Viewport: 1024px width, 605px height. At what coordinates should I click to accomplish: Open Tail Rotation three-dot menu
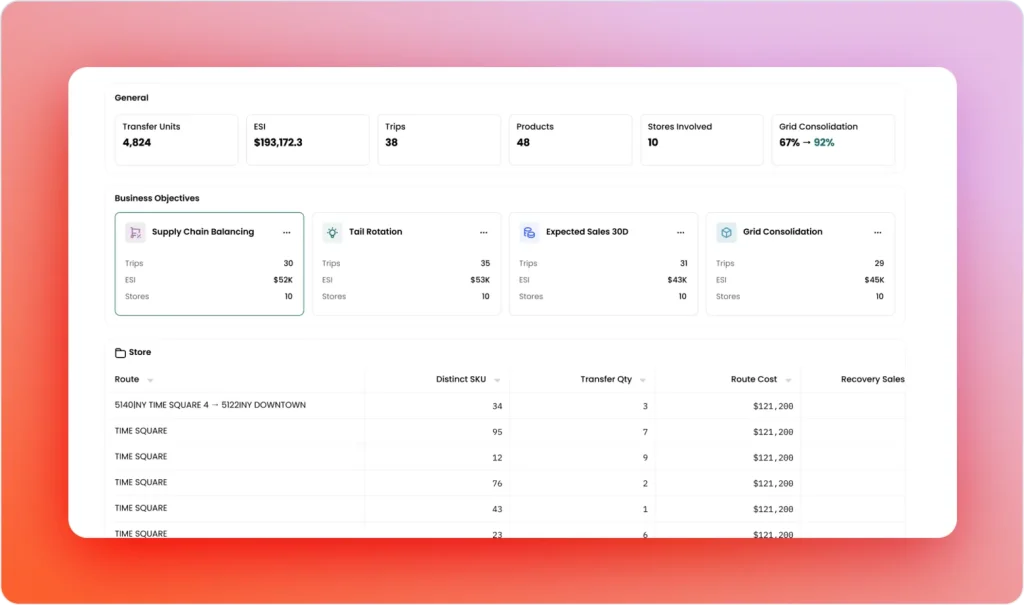pyautogui.click(x=484, y=232)
